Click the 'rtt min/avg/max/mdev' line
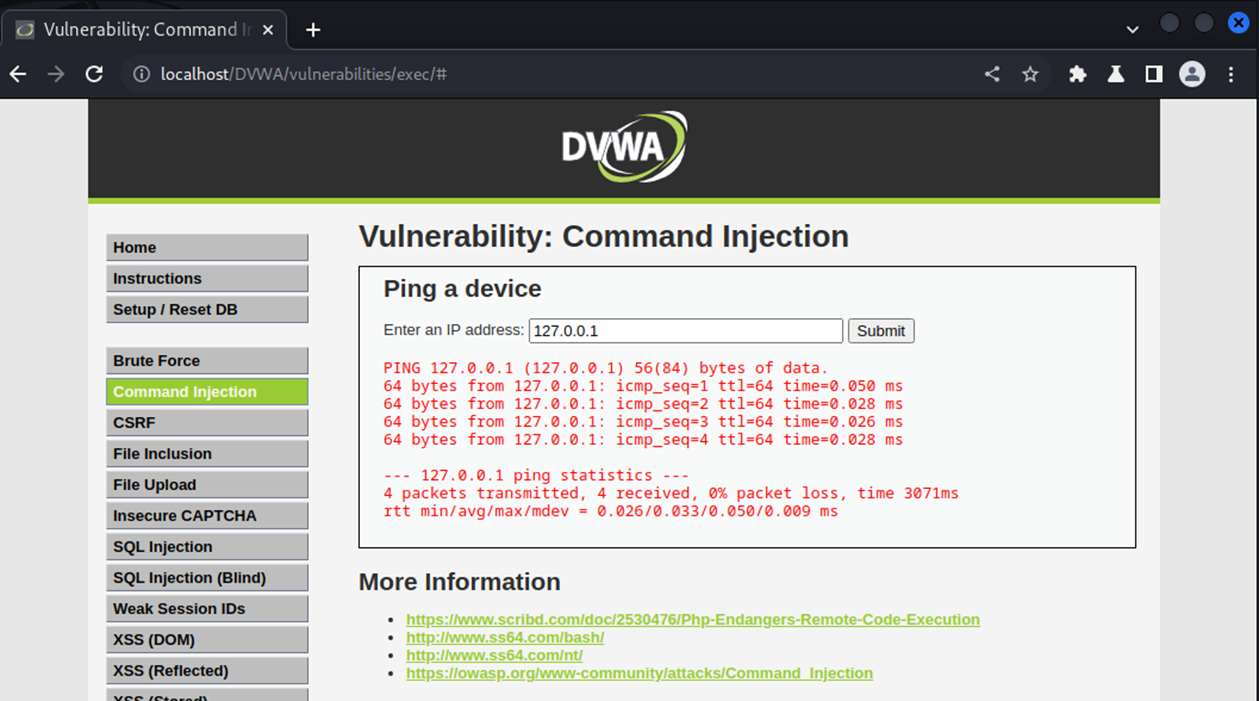 click(611, 512)
